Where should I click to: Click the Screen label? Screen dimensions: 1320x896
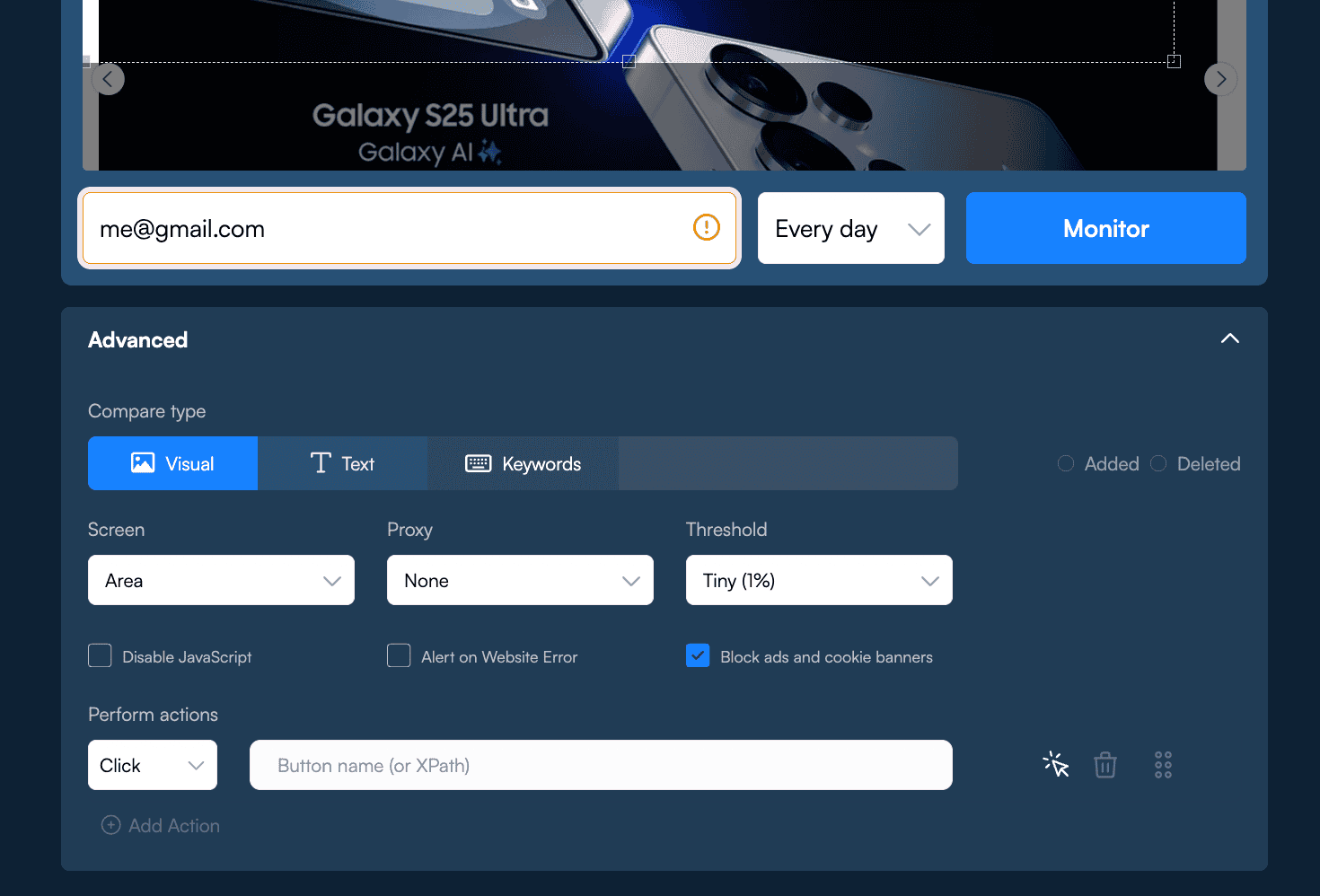[x=117, y=530]
